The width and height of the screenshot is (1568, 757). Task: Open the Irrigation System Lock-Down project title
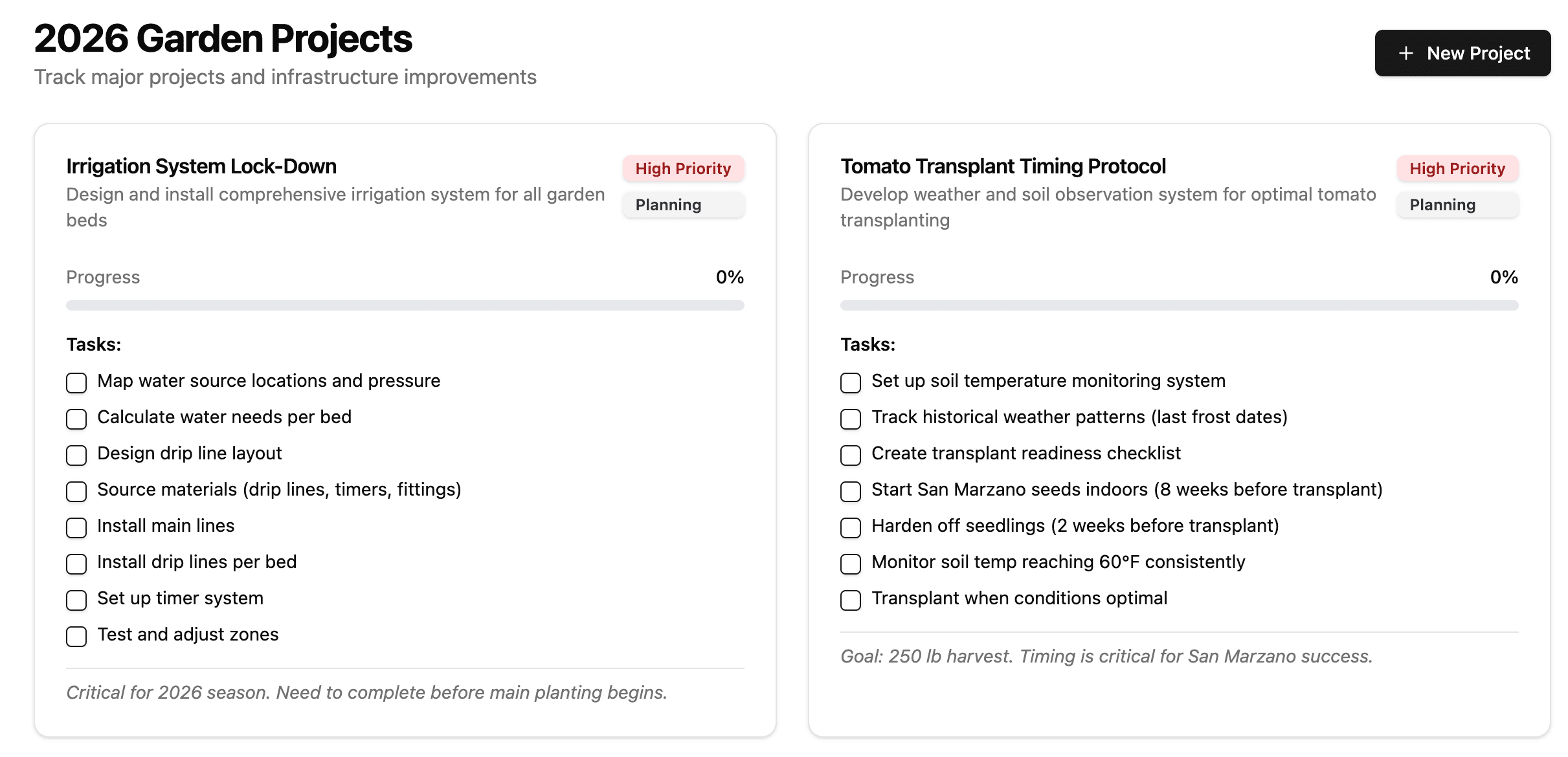(x=201, y=166)
